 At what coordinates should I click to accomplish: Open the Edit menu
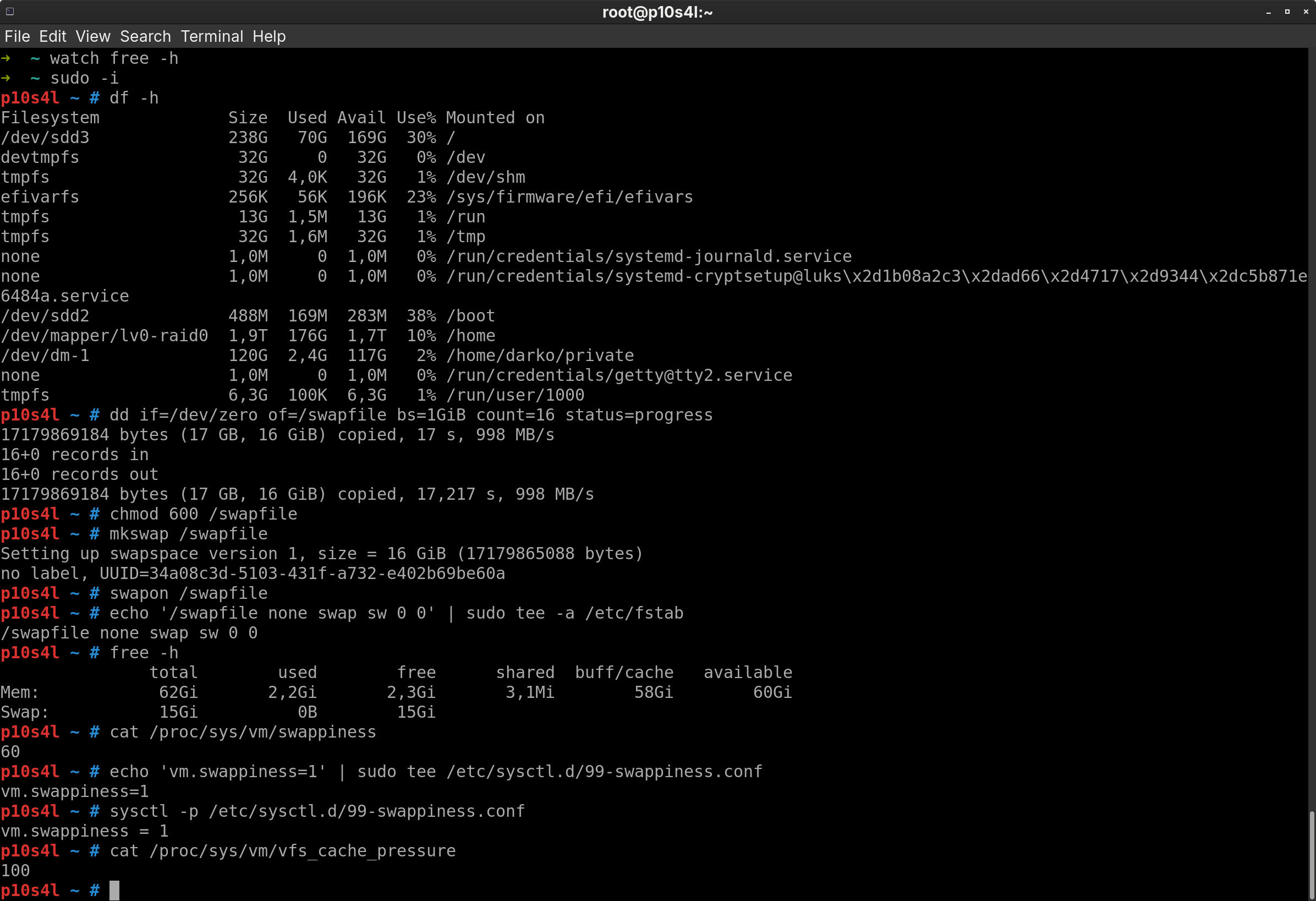pyautogui.click(x=53, y=36)
